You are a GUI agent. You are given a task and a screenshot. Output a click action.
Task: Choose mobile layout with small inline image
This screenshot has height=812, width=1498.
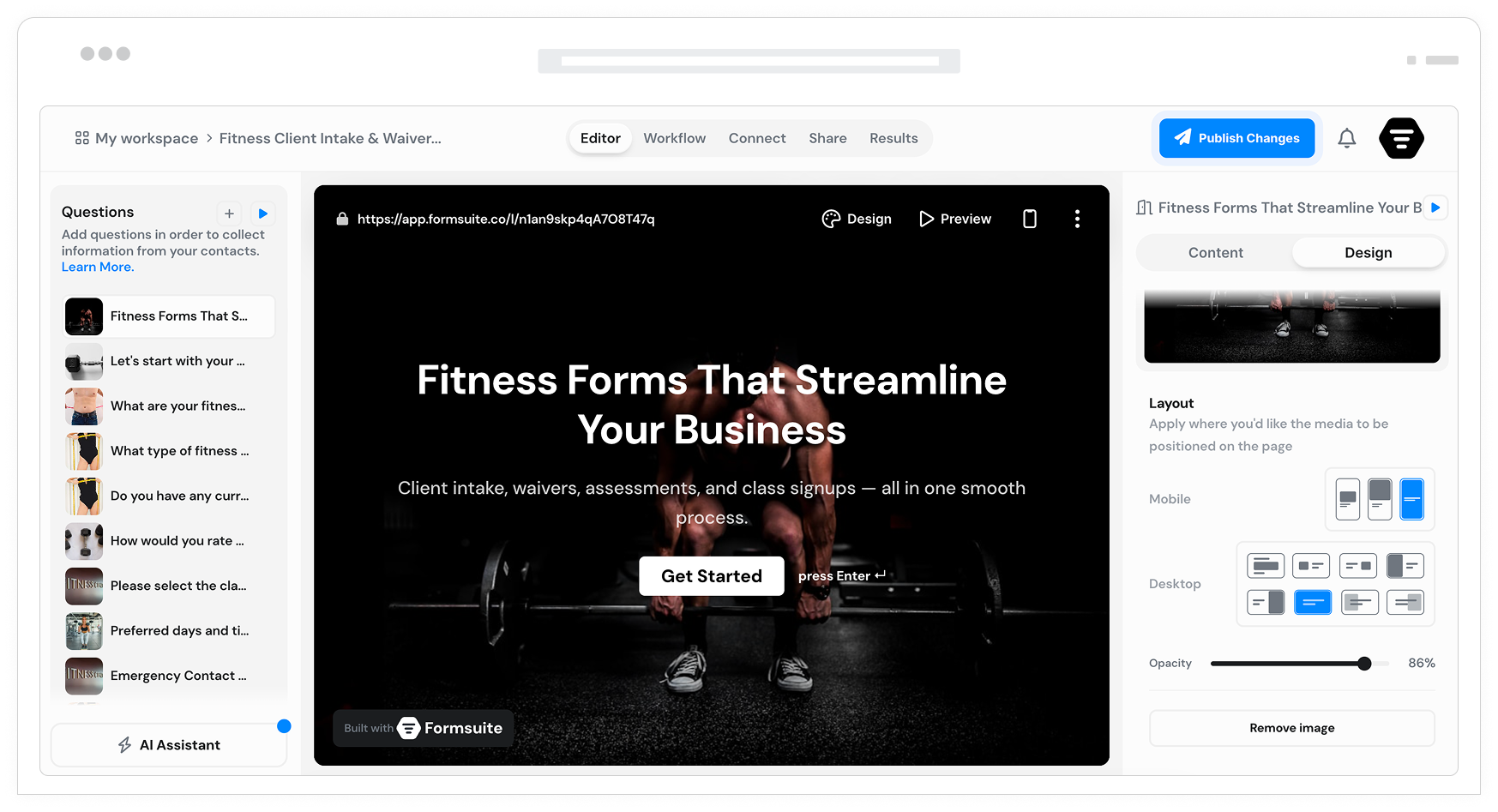pyautogui.click(x=1348, y=499)
